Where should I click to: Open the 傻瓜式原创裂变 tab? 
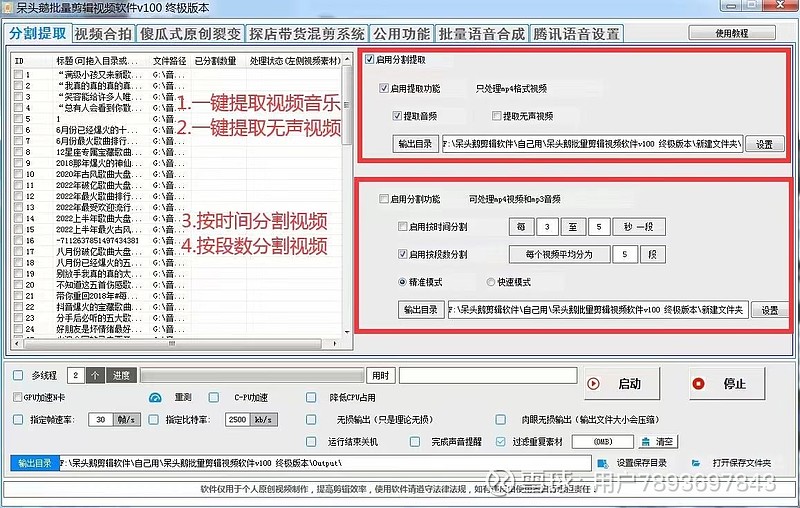pos(190,34)
